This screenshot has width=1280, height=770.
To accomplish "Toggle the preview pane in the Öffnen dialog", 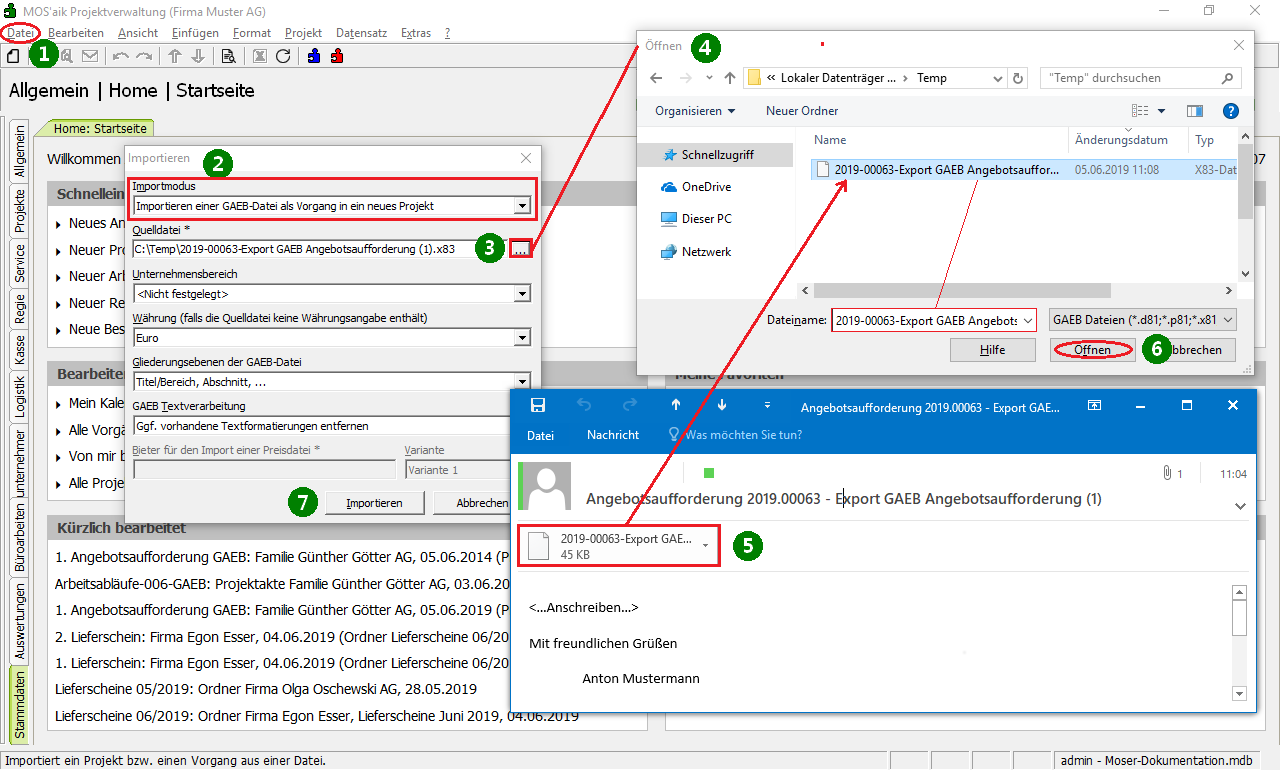I will pos(1194,111).
